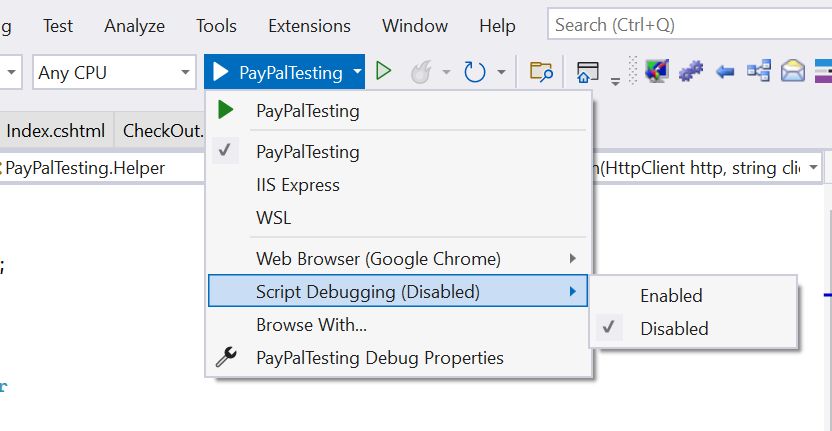Open the method navigation dropdown arrow
Screen dimensions: 832x431
click(x=813, y=168)
